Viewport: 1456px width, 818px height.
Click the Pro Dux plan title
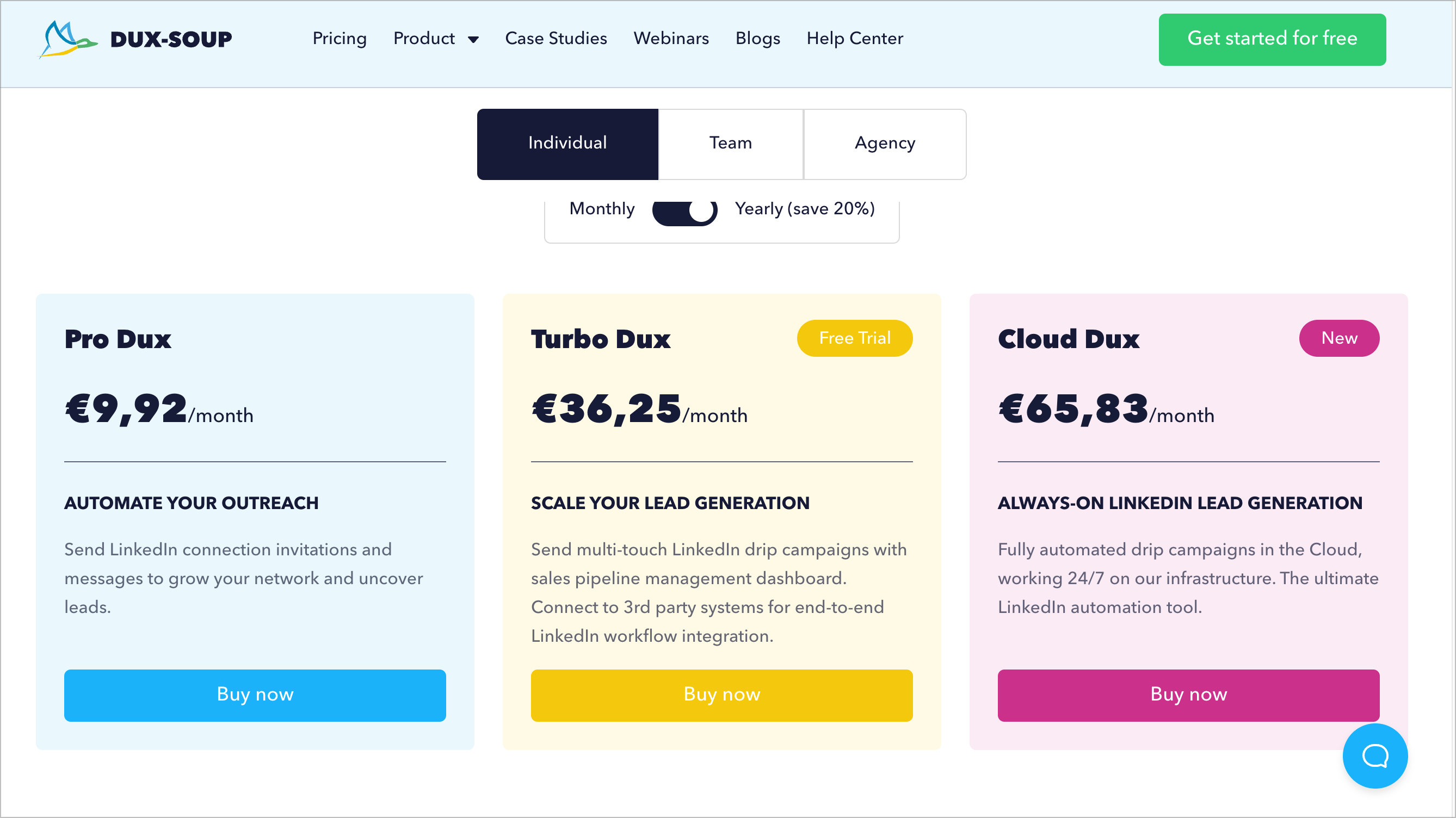(118, 339)
